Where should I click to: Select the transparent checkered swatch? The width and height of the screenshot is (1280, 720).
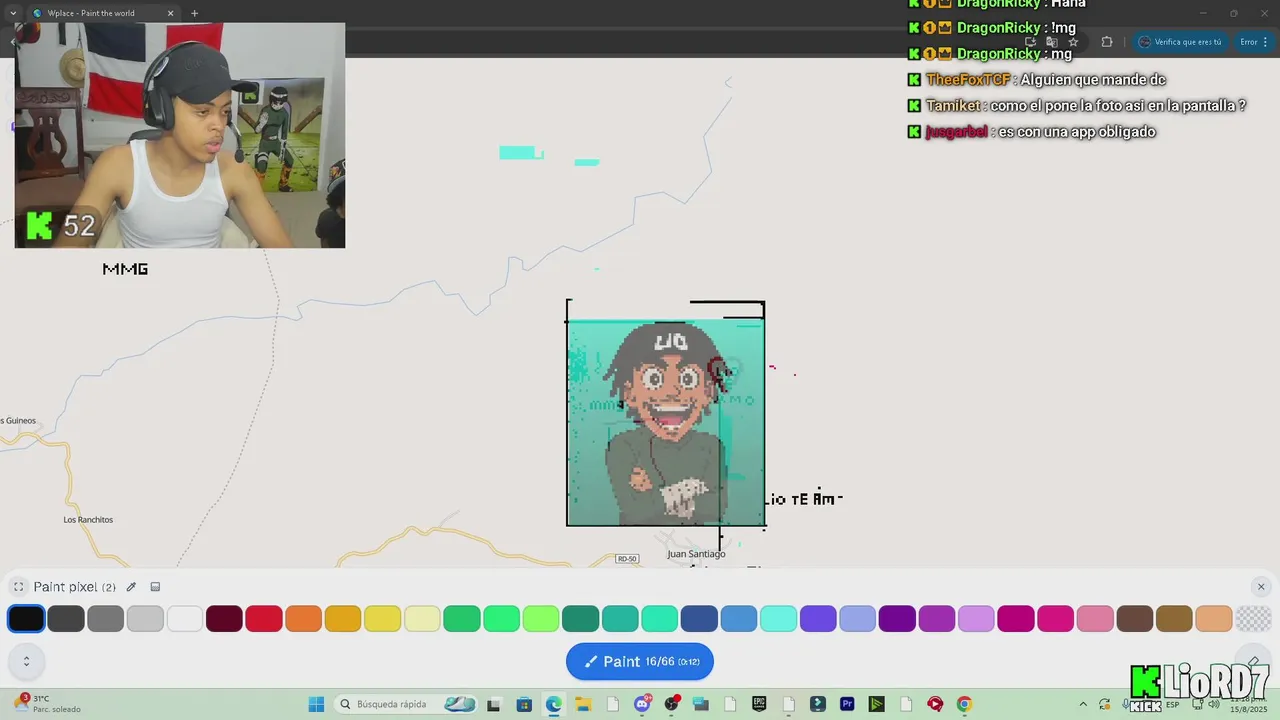click(x=1254, y=619)
